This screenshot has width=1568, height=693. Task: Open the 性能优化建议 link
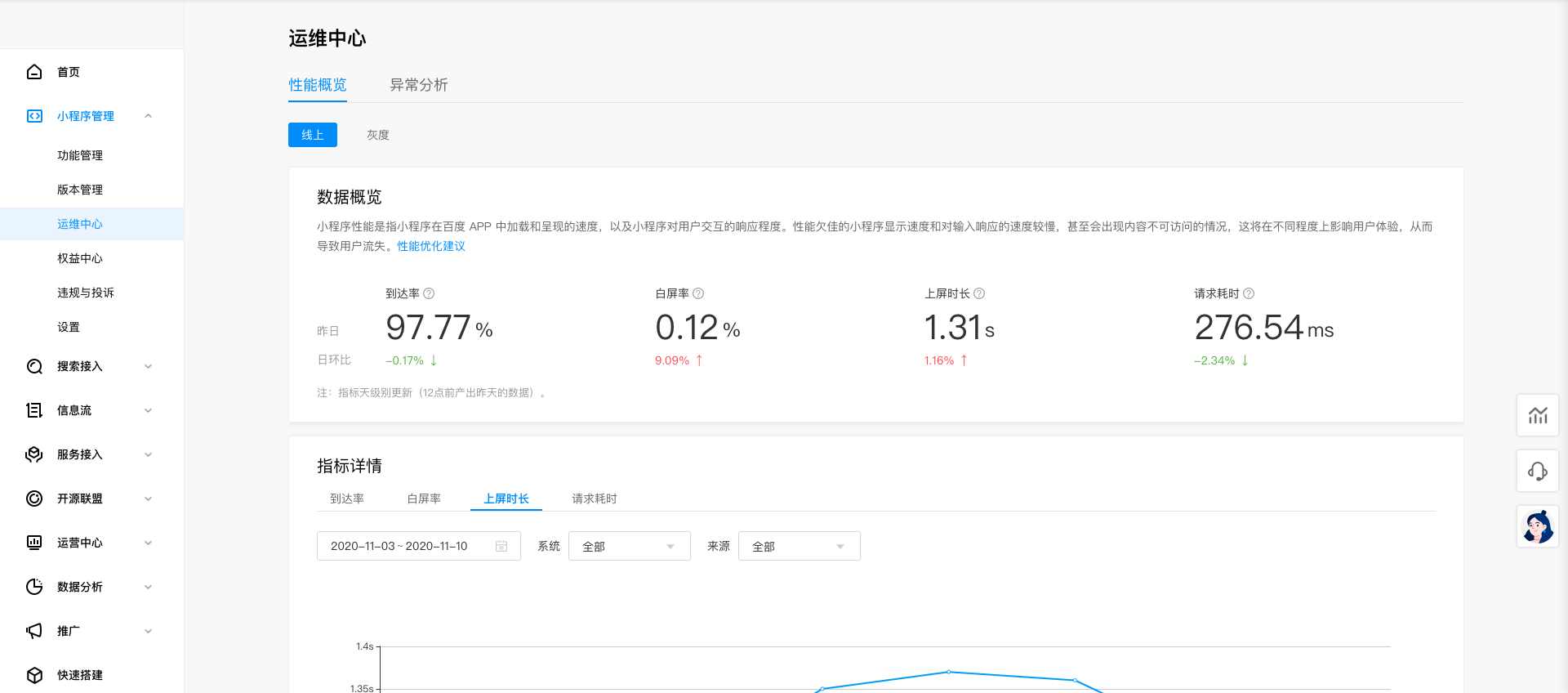(x=431, y=246)
